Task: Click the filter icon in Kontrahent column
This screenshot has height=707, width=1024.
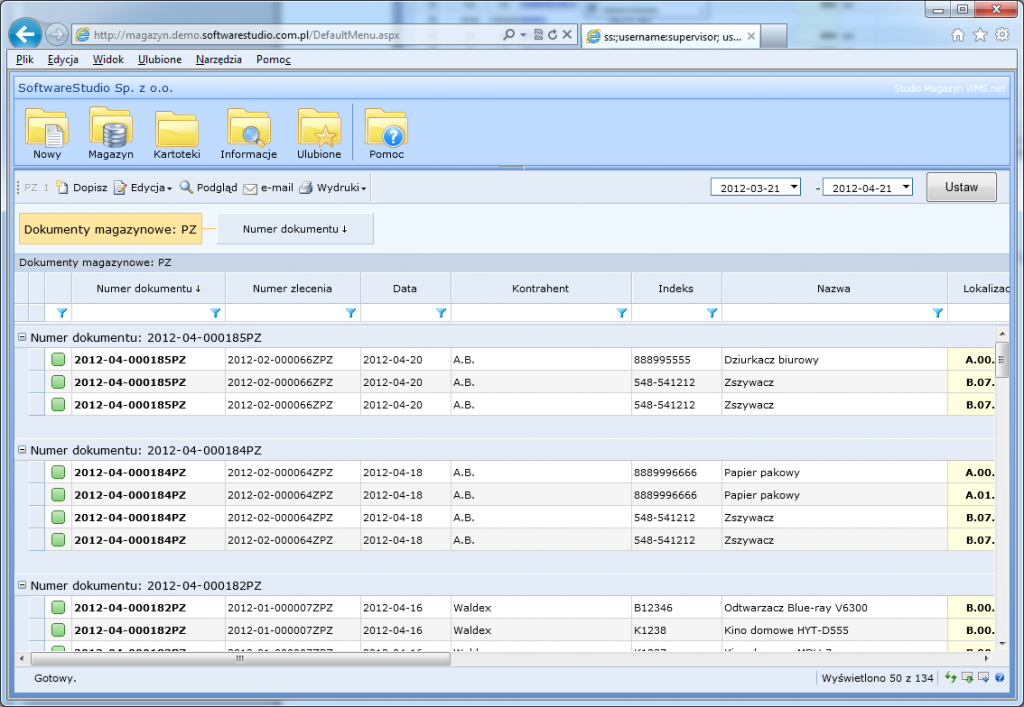Action: tap(621, 313)
